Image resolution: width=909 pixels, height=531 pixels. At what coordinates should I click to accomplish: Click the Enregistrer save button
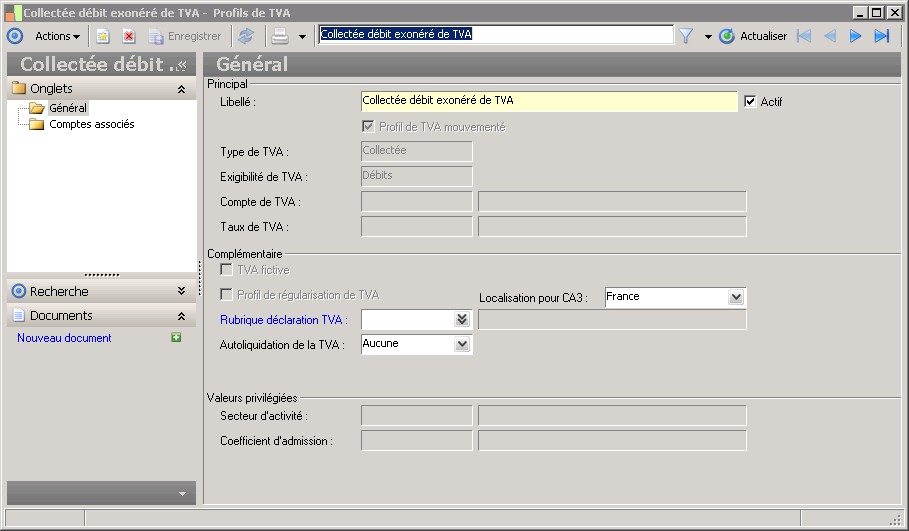(x=186, y=36)
